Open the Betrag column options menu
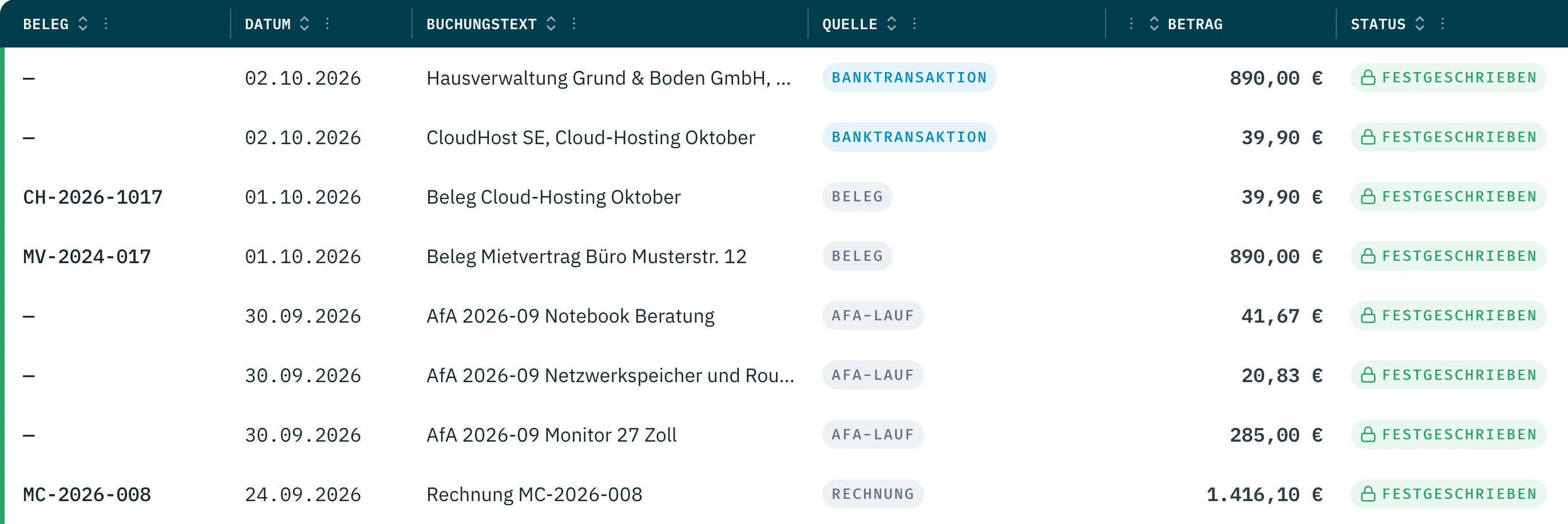 coord(1131,23)
